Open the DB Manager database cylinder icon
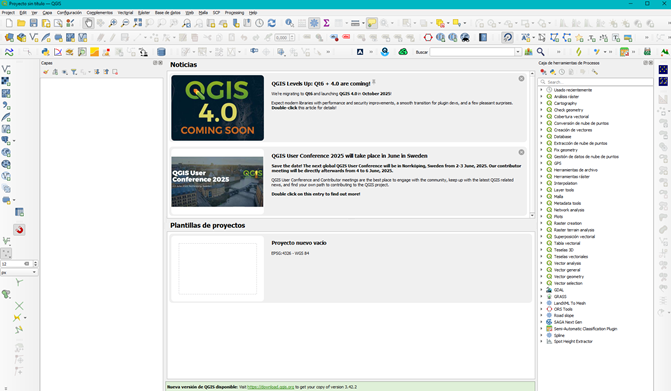The height and width of the screenshot is (391, 671). (161, 52)
